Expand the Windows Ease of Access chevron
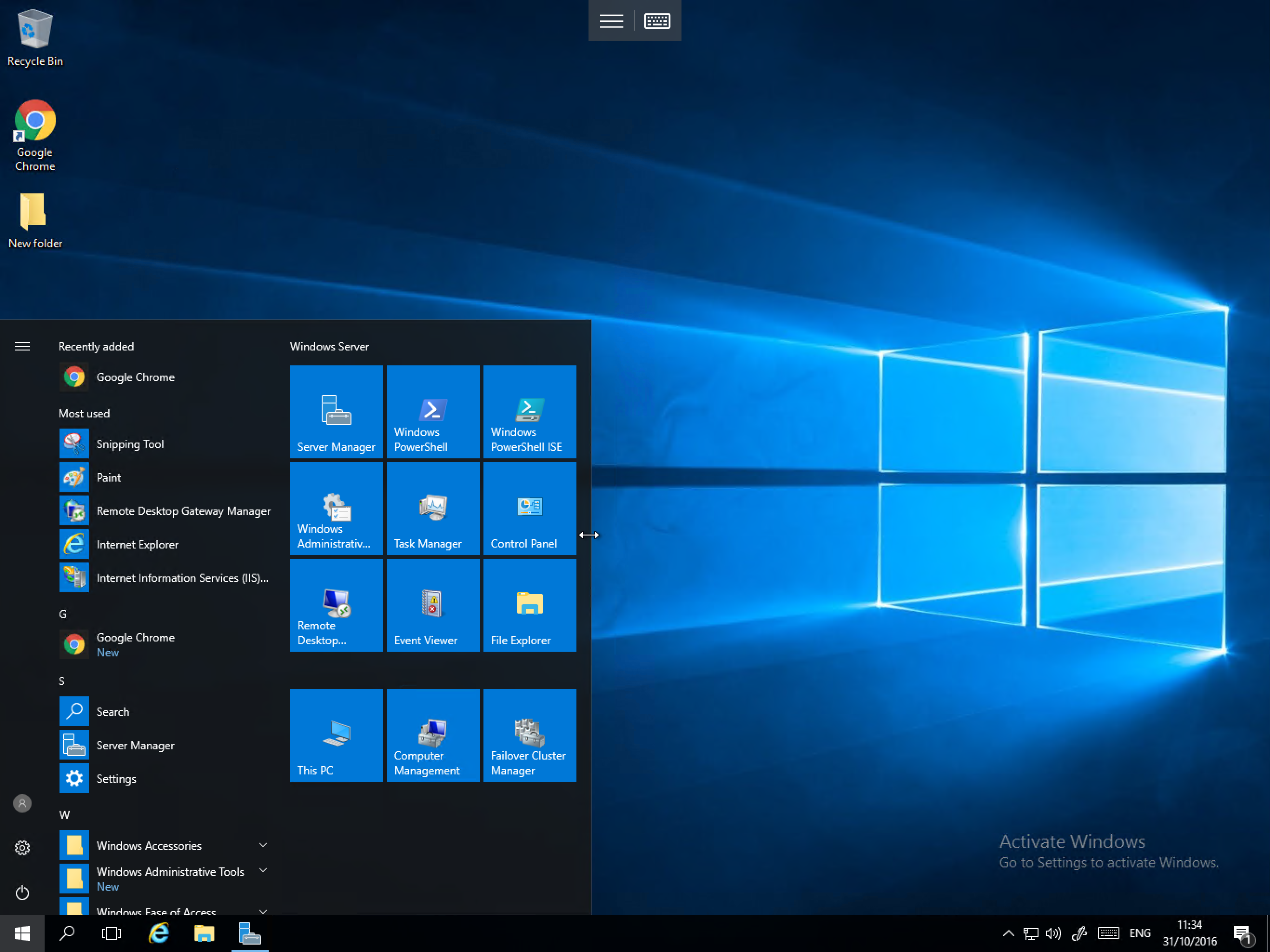The height and width of the screenshot is (952, 1270). [263, 911]
